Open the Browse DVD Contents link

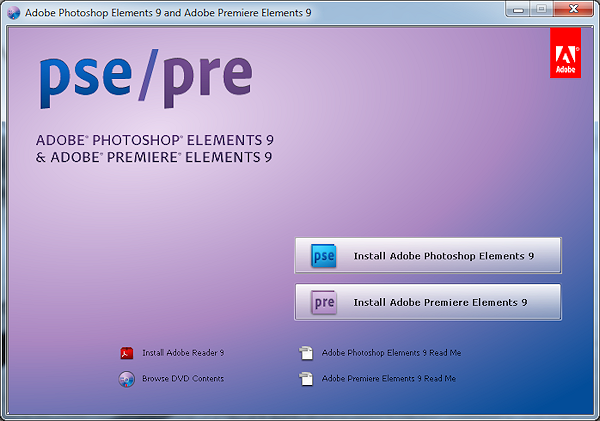pos(183,379)
